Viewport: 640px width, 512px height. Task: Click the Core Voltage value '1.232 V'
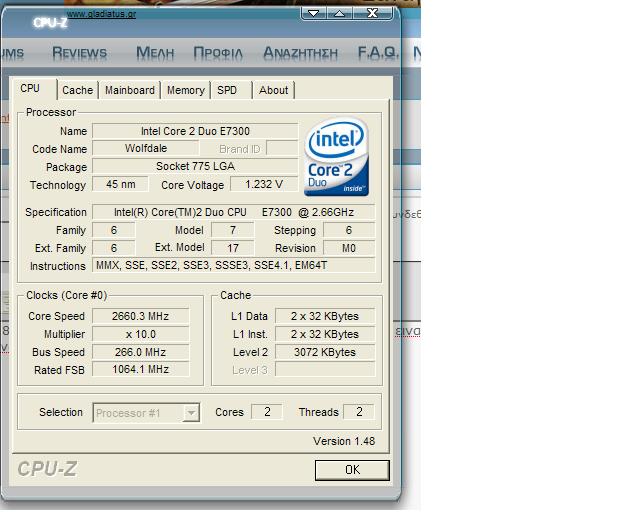click(x=264, y=184)
